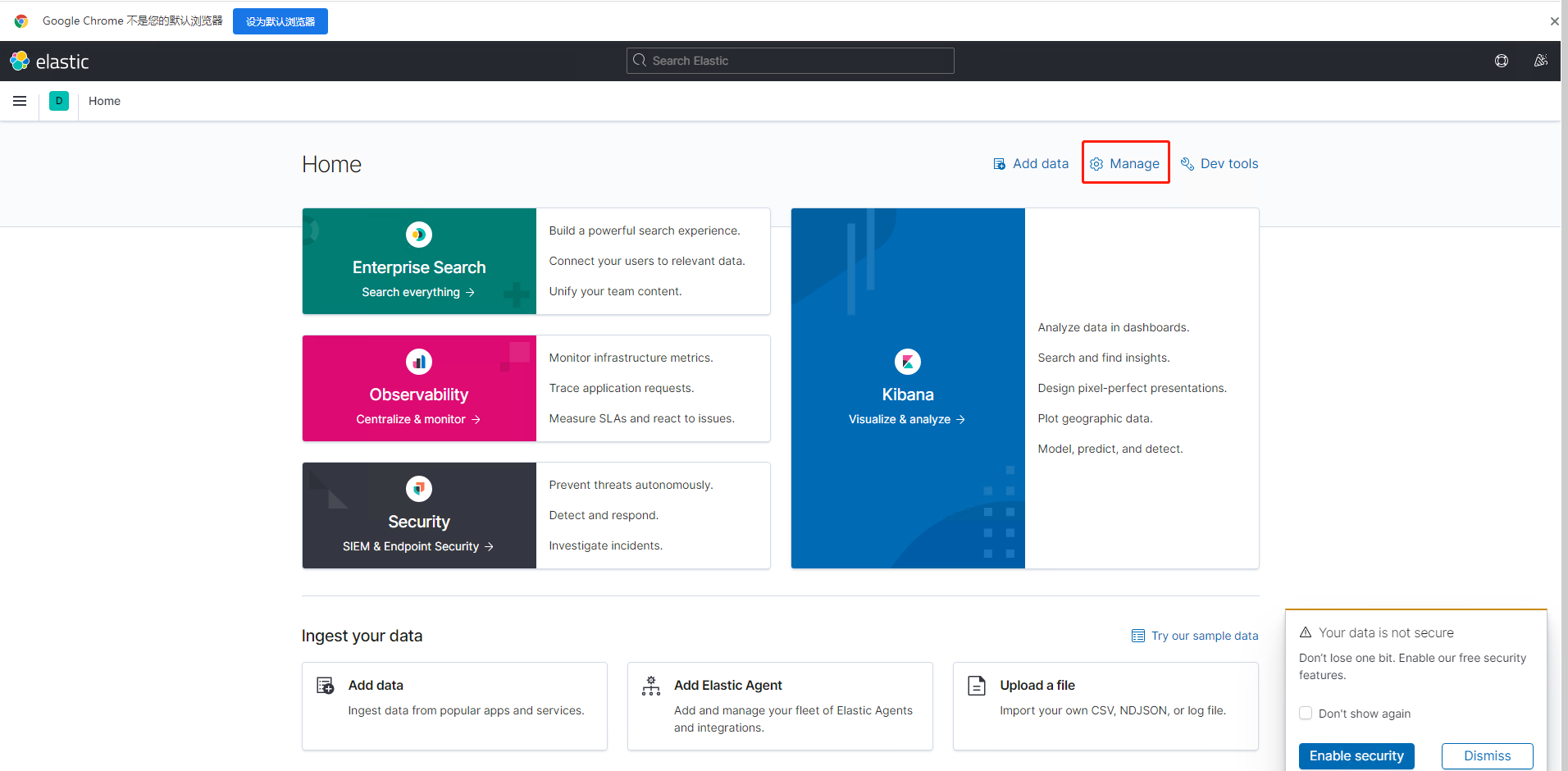The image size is (1568, 771).
Task: Click 'Build a powerful search experience.' text
Action: pyautogui.click(x=645, y=231)
